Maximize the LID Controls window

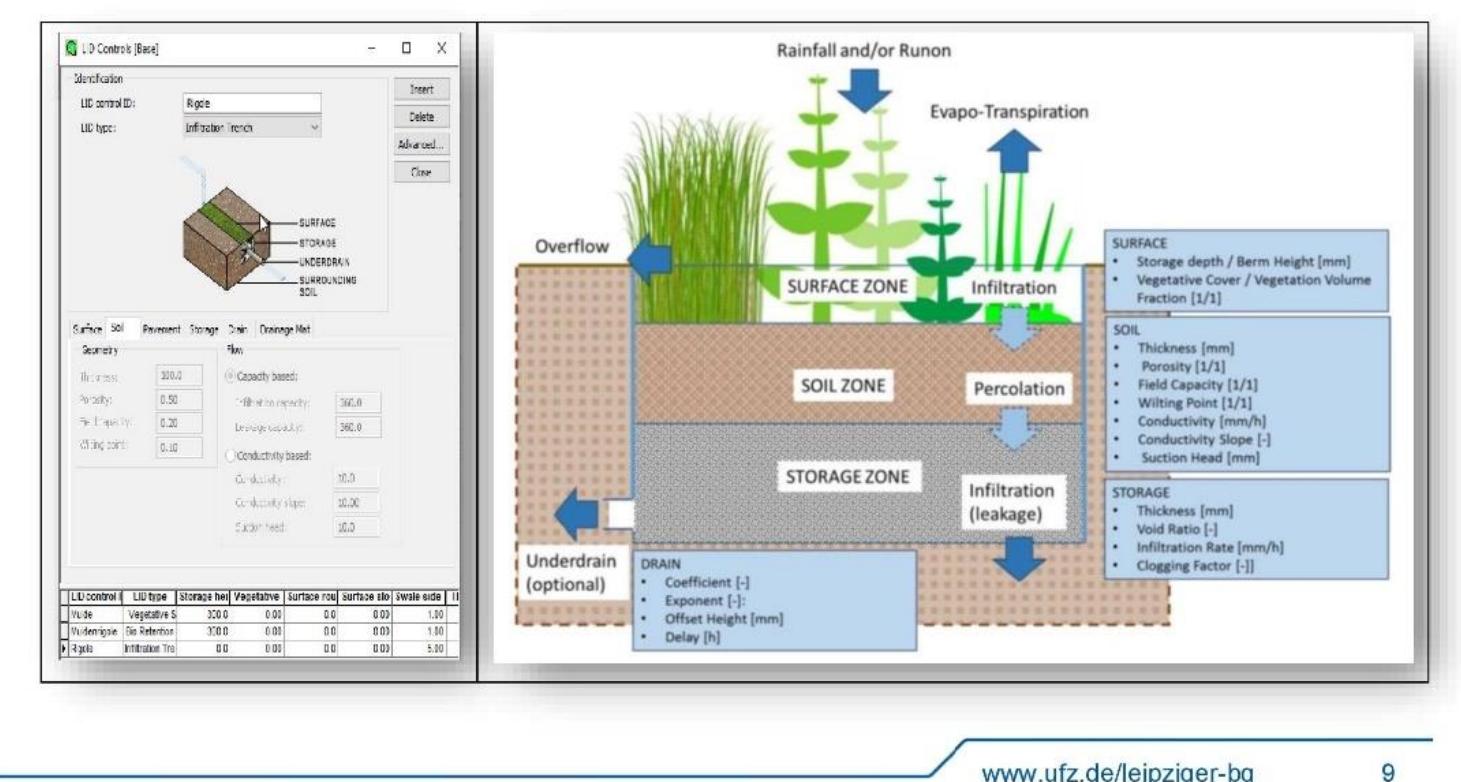click(x=408, y=48)
